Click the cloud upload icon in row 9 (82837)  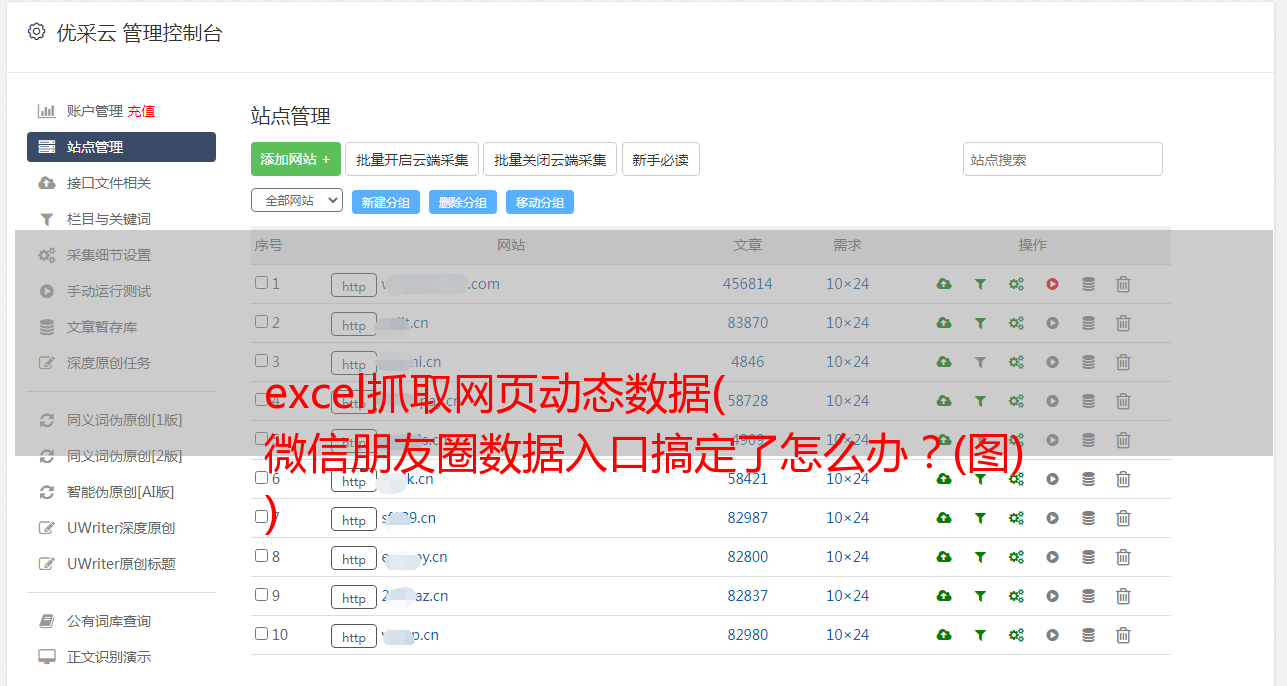pyautogui.click(x=943, y=596)
